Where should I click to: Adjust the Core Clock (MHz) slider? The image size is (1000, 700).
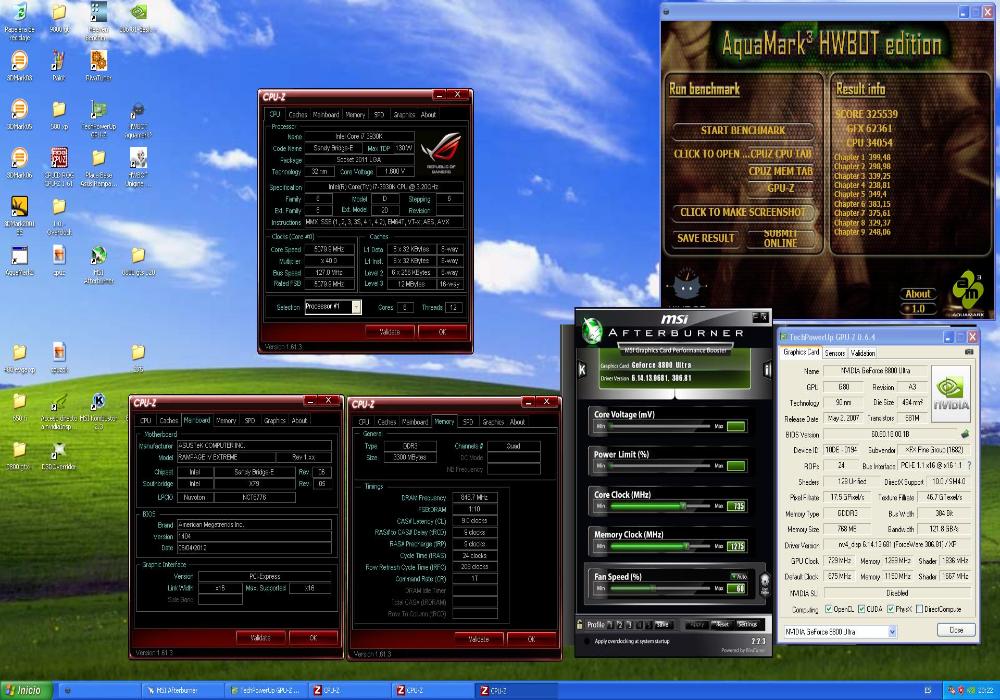[x=660, y=506]
